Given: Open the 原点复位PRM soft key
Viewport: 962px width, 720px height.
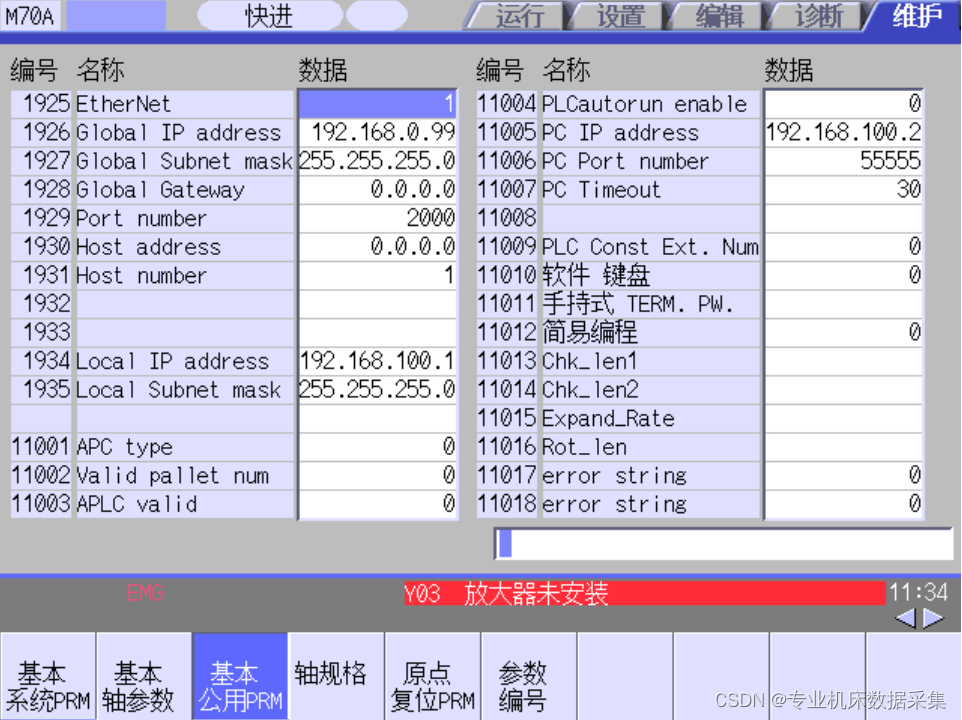Looking at the screenshot, I should tap(431, 676).
